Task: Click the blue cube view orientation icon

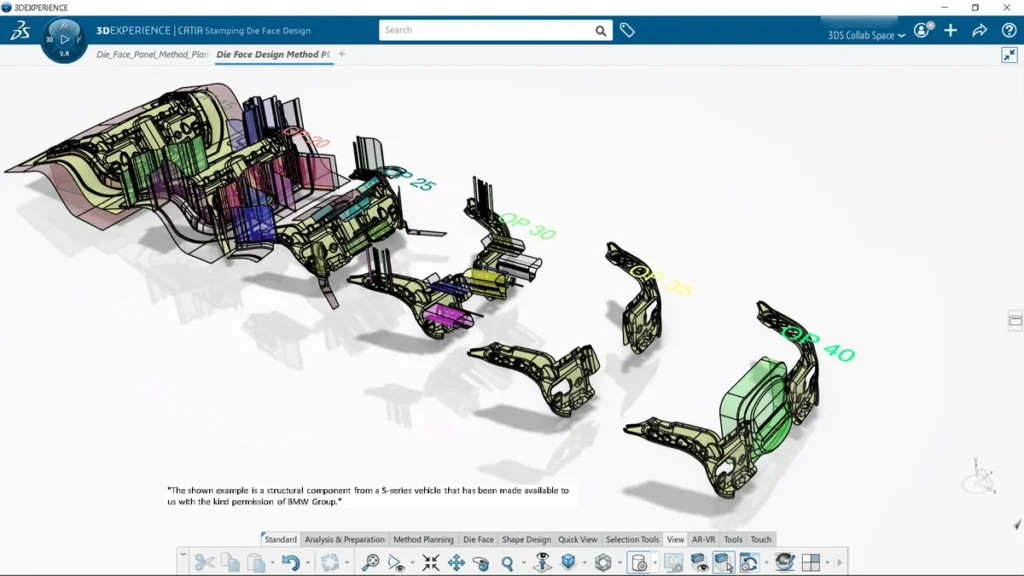Action: click(568, 562)
